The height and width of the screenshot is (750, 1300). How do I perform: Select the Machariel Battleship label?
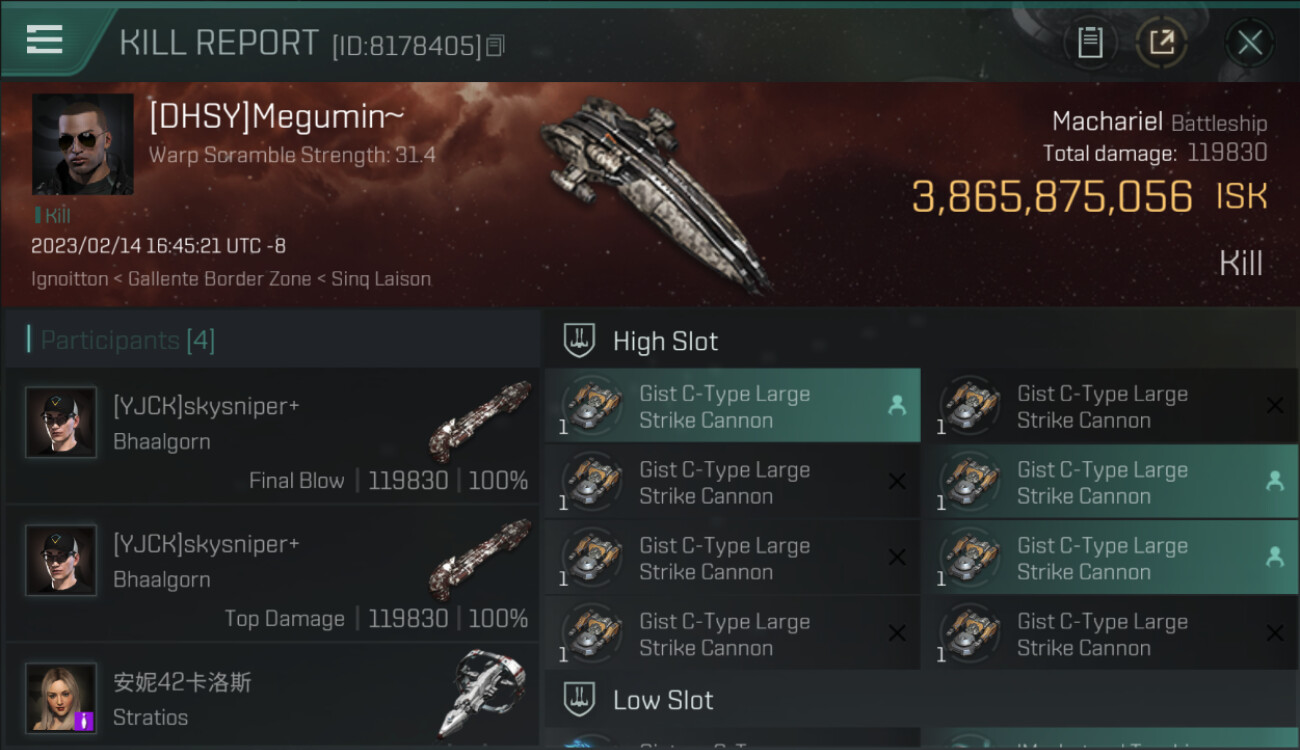coord(1159,123)
